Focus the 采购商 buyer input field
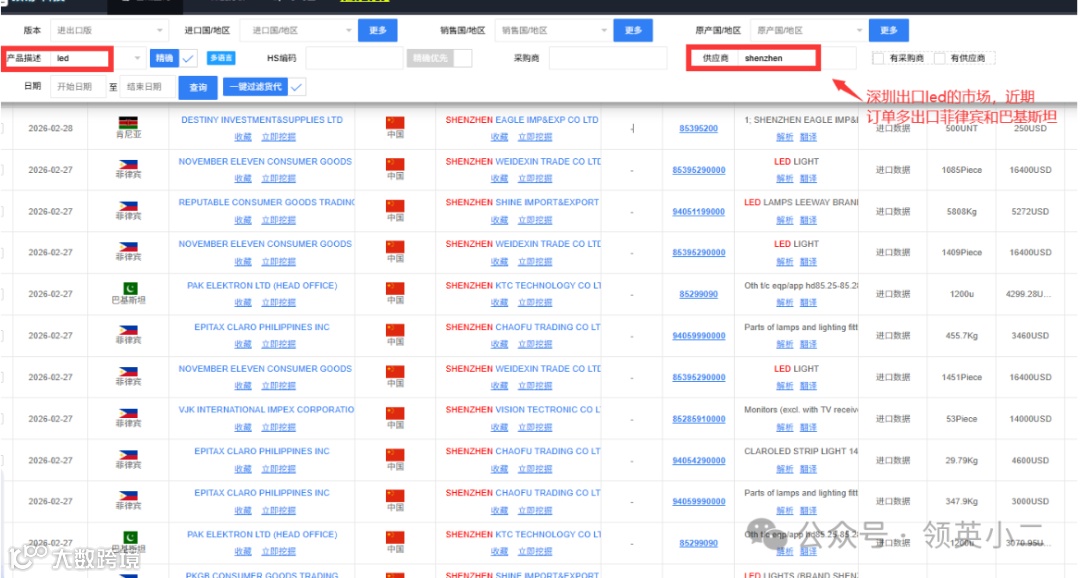1080x578 pixels. click(x=608, y=59)
